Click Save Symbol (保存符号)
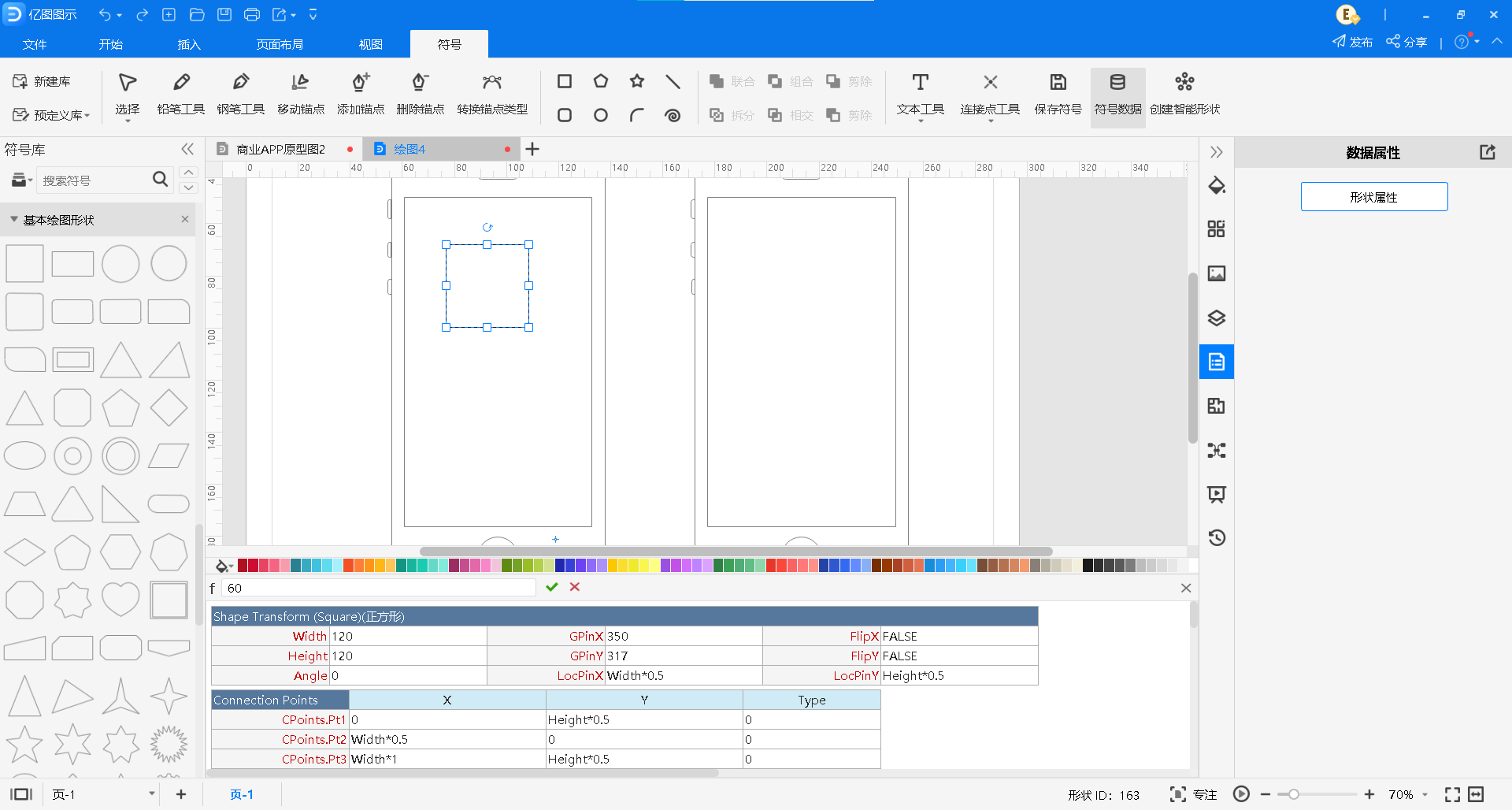 (1058, 95)
